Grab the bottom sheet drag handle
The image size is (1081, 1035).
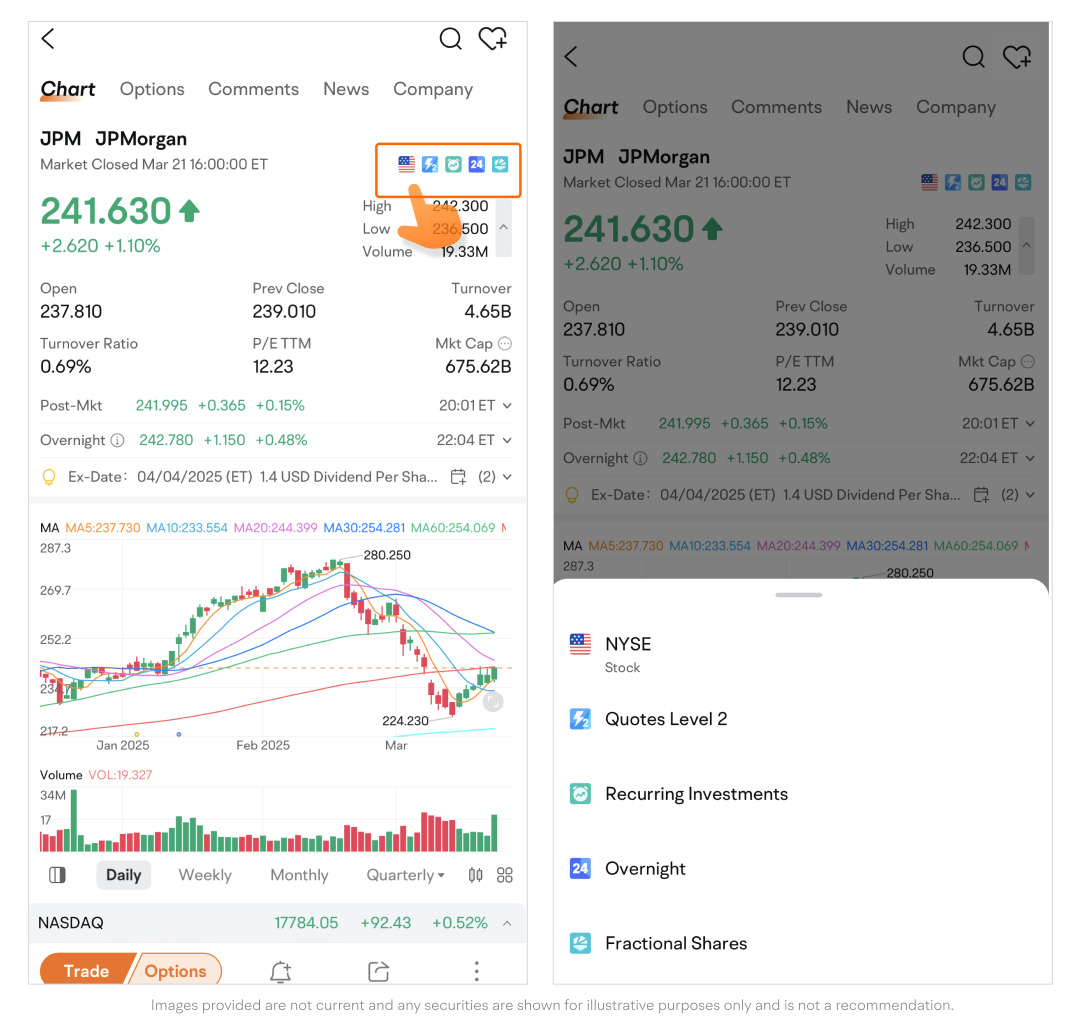(798, 595)
